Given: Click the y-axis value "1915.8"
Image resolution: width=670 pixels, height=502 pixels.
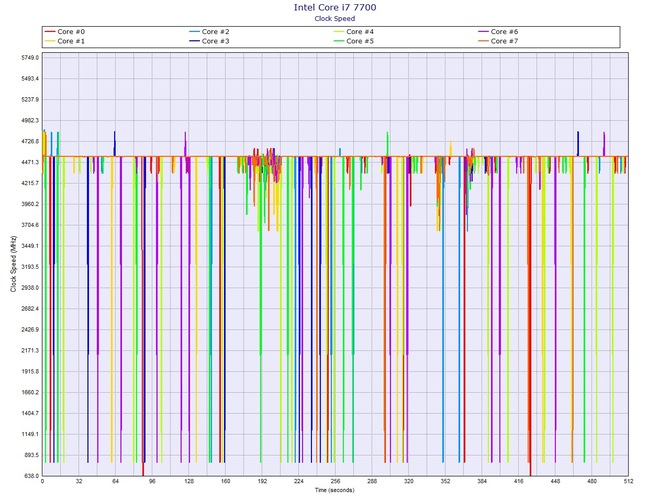Looking at the screenshot, I should coord(30,372).
